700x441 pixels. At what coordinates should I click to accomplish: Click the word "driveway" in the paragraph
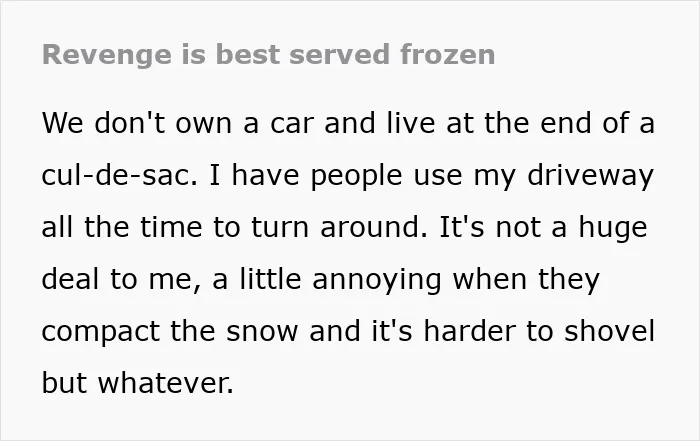click(x=590, y=177)
